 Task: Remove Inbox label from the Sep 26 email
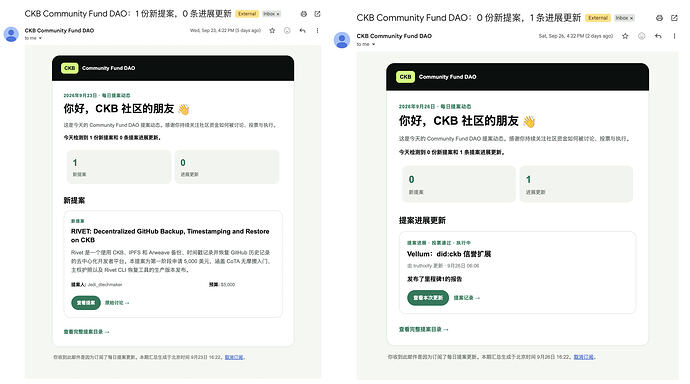tap(631, 18)
